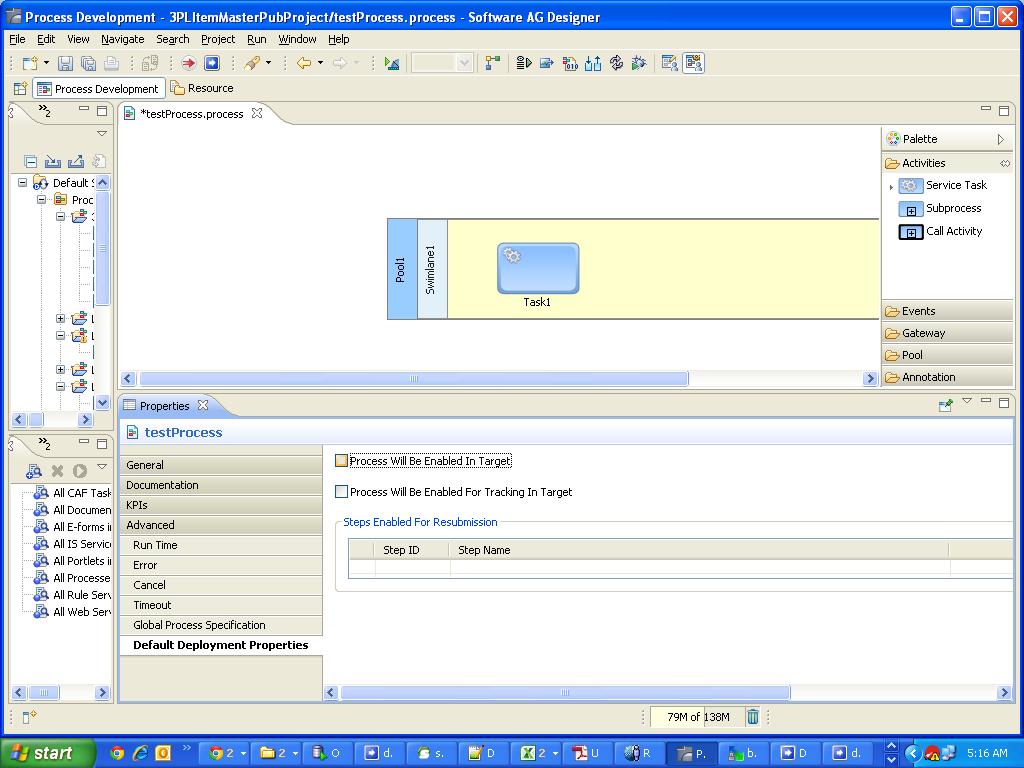The image size is (1024, 768).
Task: Open the Navigate menu
Action: click(x=123, y=39)
